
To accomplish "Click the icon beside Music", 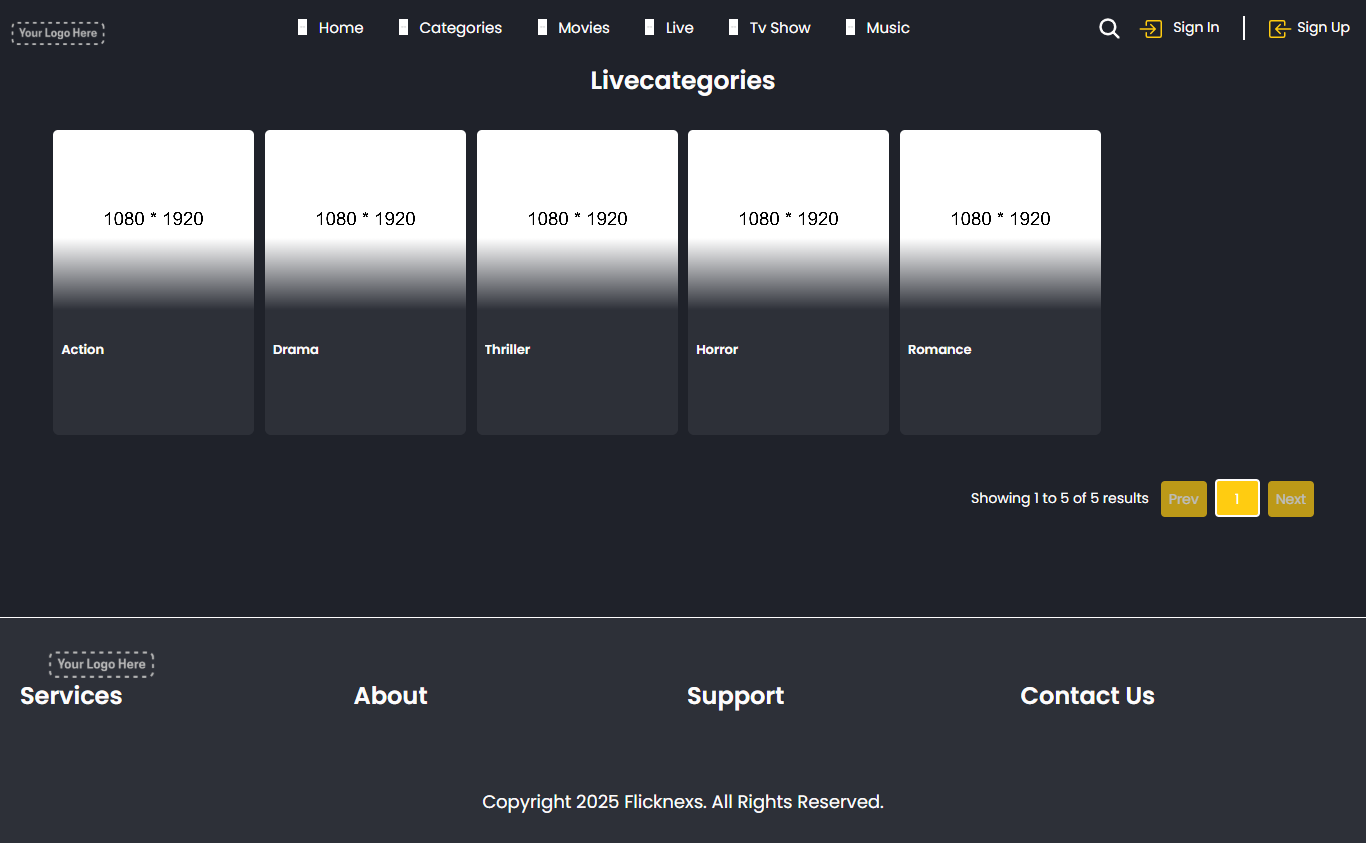I will point(850,28).
